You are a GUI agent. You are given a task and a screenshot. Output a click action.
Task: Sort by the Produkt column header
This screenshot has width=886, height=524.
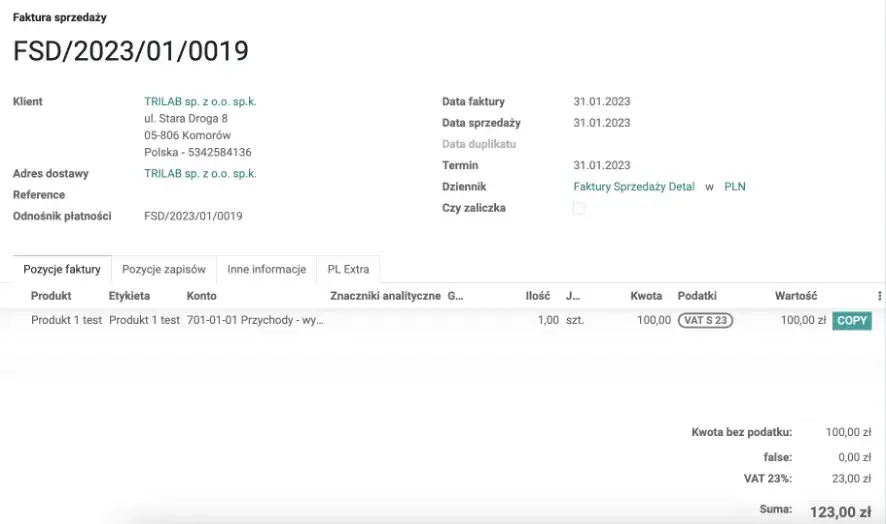[x=51, y=296]
